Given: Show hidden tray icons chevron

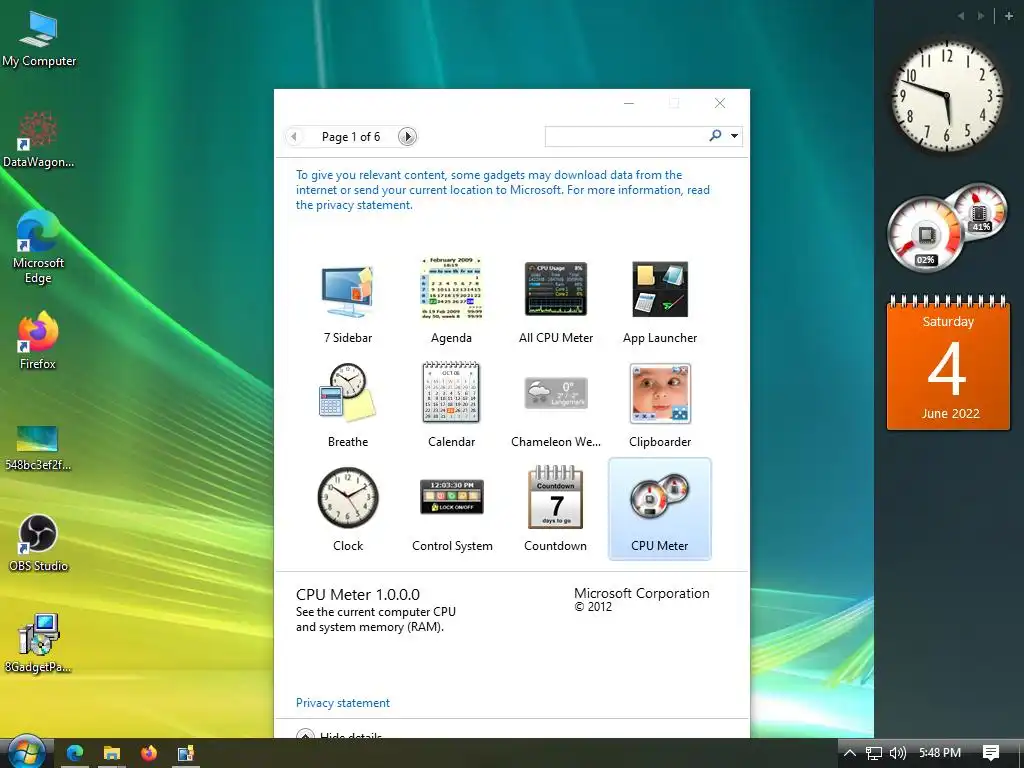Looking at the screenshot, I should [x=850, y=753].
